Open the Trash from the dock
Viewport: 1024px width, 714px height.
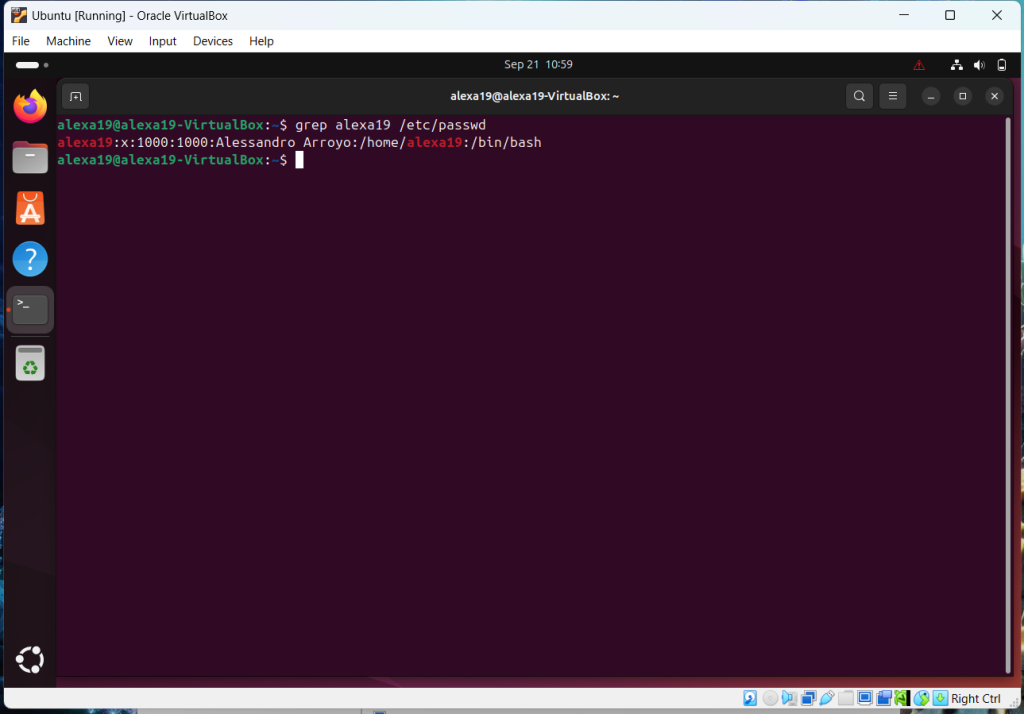pyautogui.click(x=30, y=363)
